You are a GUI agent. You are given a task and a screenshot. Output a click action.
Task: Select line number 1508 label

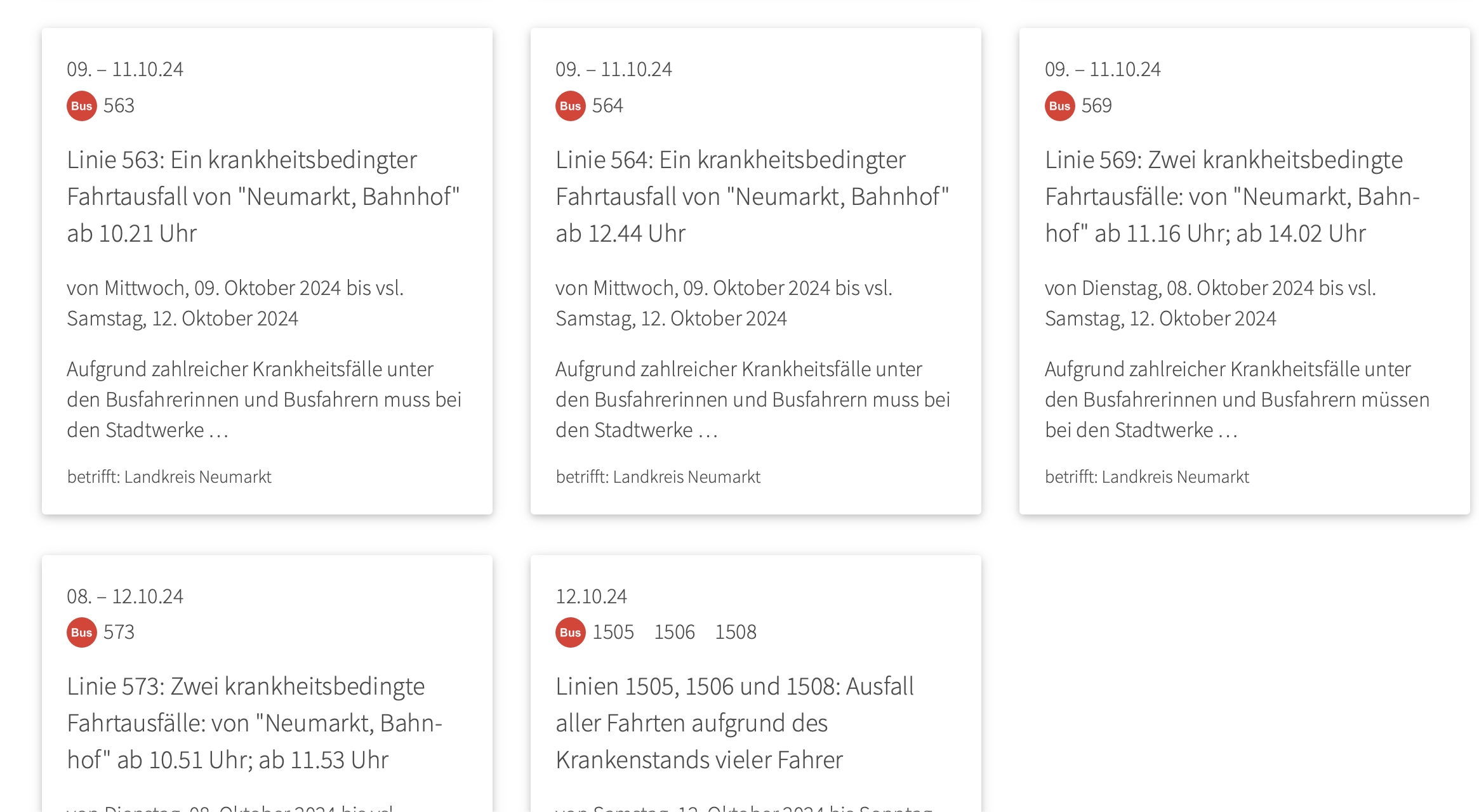(x=736, y=632)
